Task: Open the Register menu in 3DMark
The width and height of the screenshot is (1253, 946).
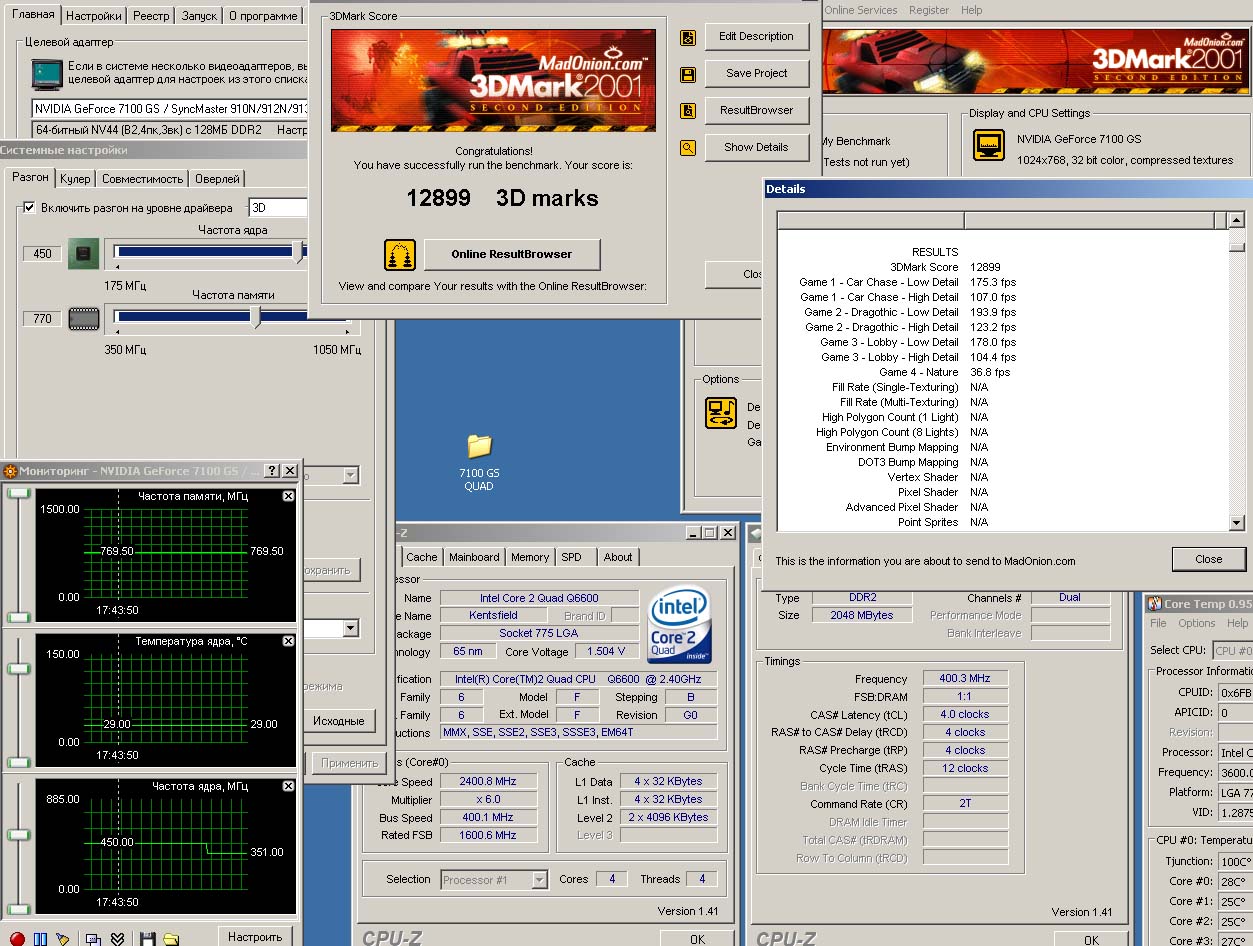Action: pyautogui.click(x=929, y=10)
